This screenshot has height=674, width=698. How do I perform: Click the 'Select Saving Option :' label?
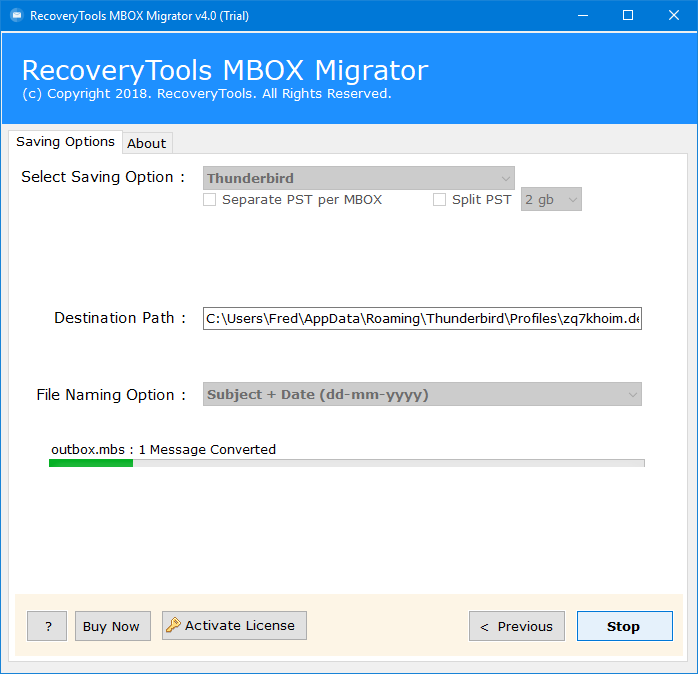pyautogui.click(x=103, y=177)
